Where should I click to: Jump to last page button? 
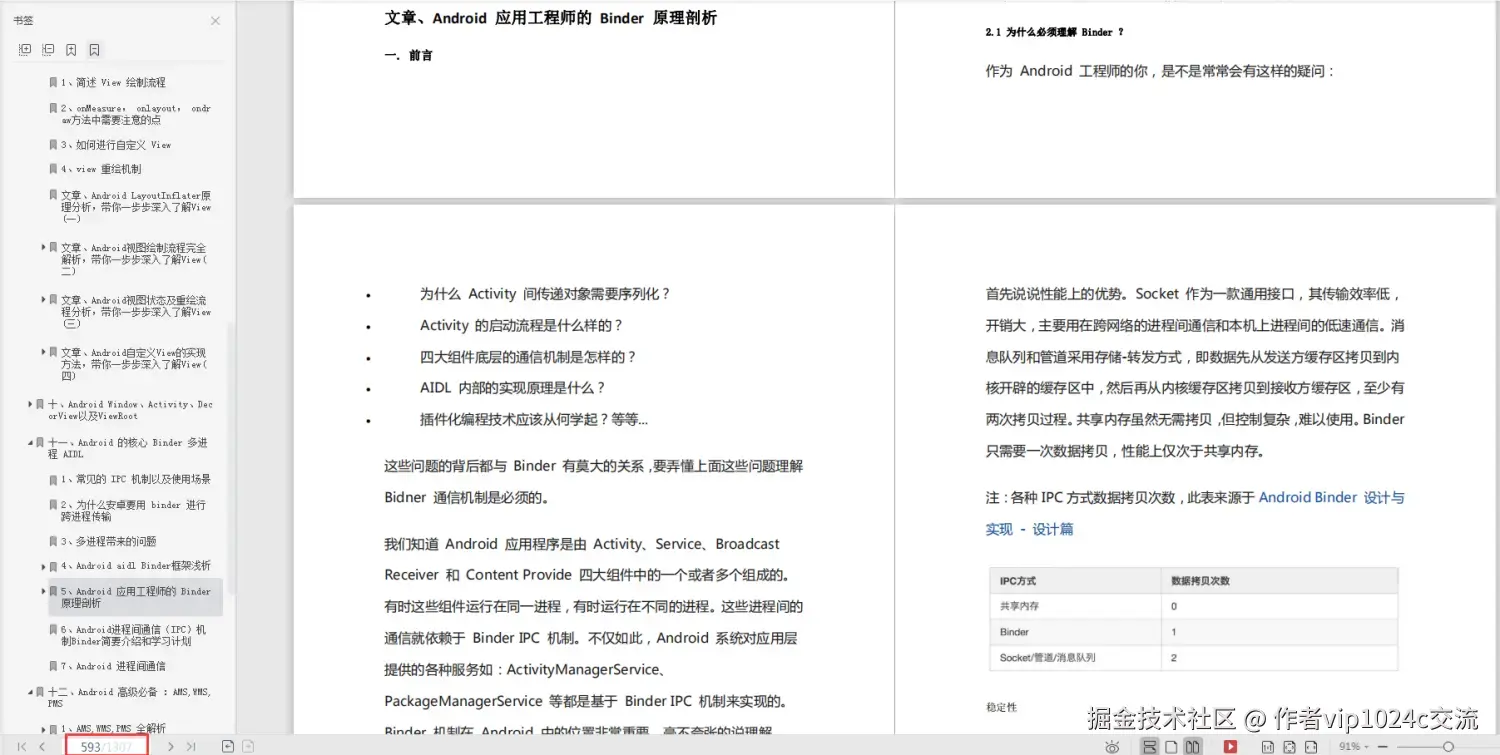191,746
